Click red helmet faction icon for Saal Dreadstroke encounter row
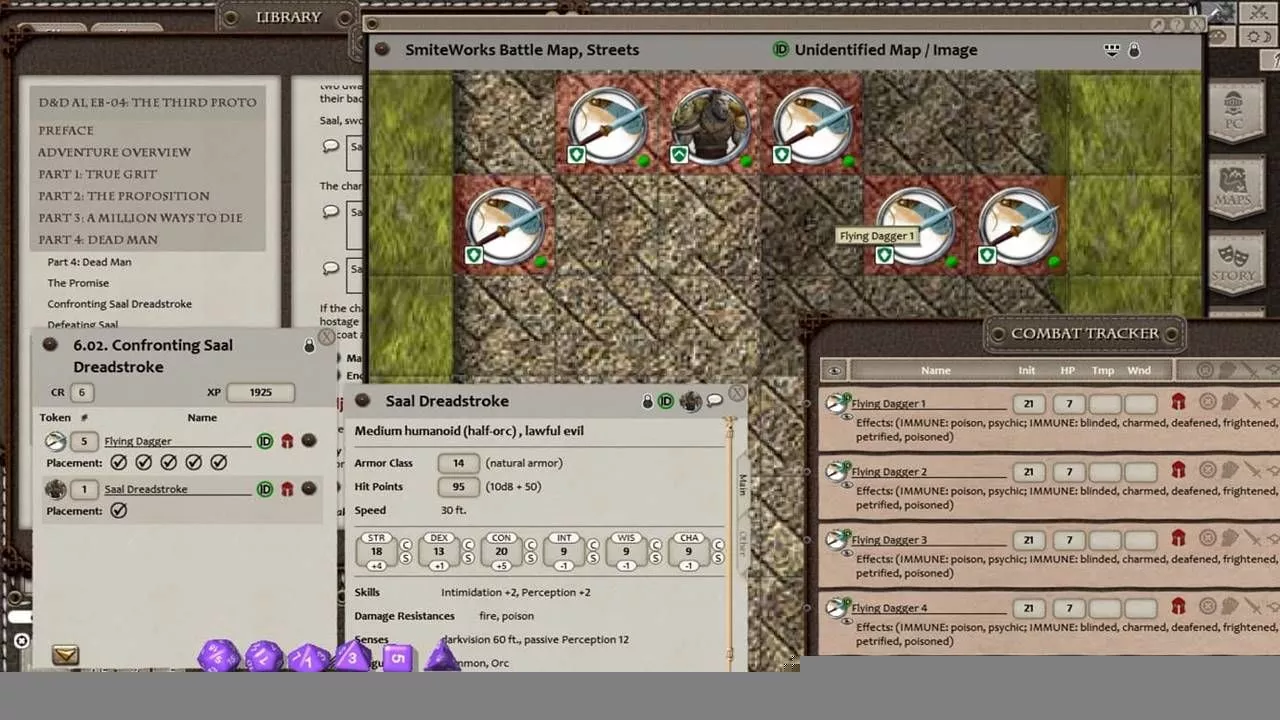This screenshot has height=720, width=1280. (x=287, y=489)
